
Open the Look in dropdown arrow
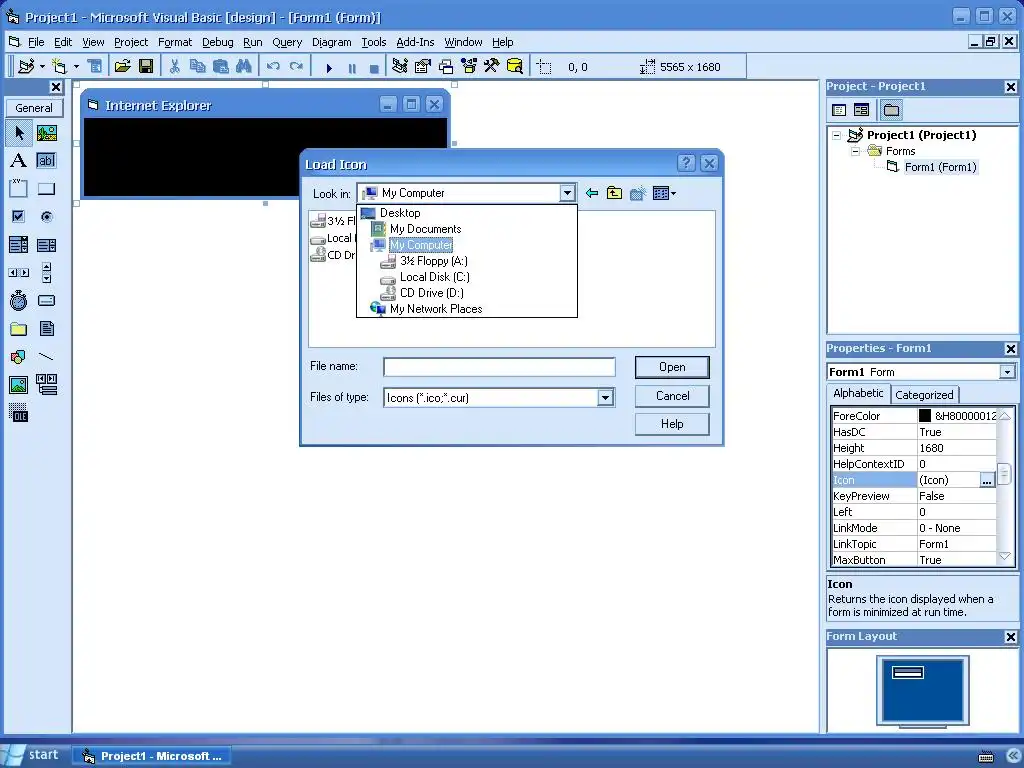(567, 193)
